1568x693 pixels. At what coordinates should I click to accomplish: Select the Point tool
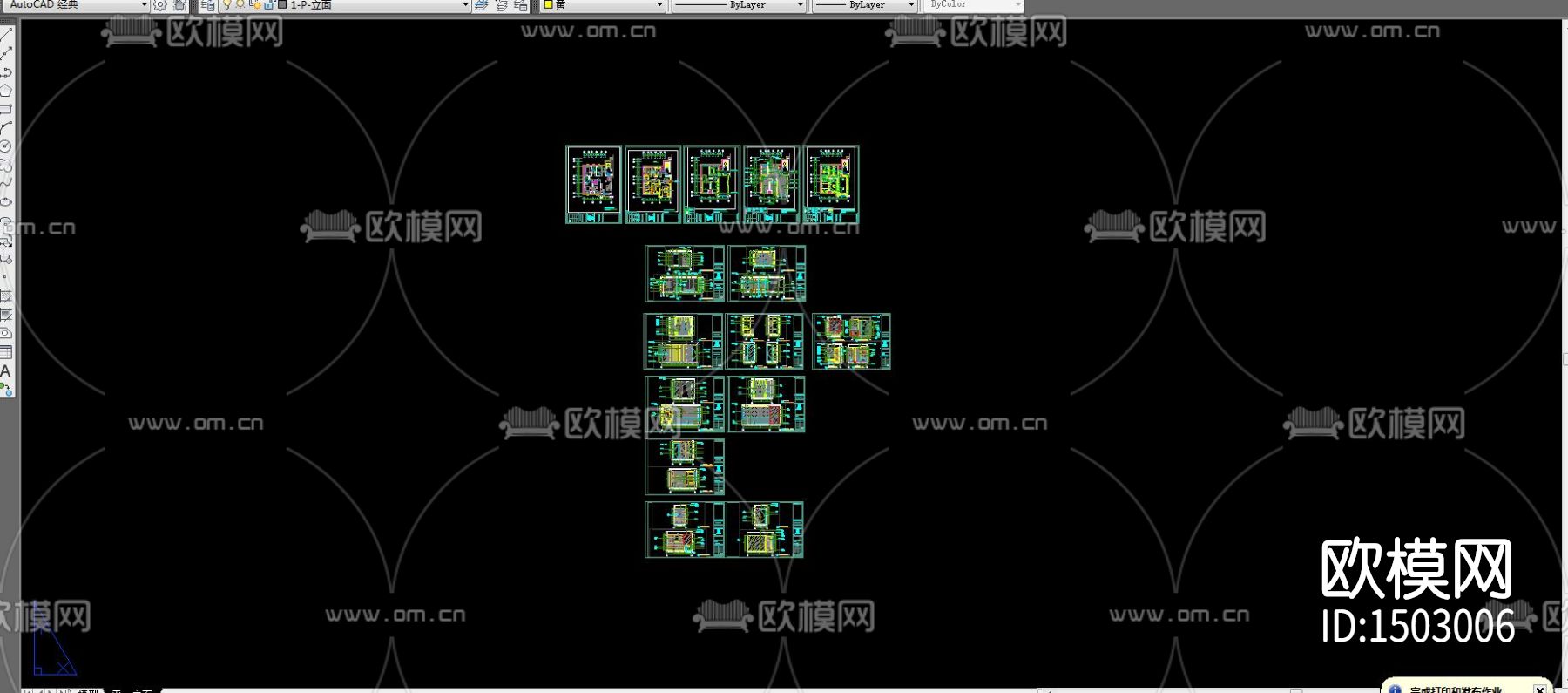pyautogui.click(x=6, y=277)
